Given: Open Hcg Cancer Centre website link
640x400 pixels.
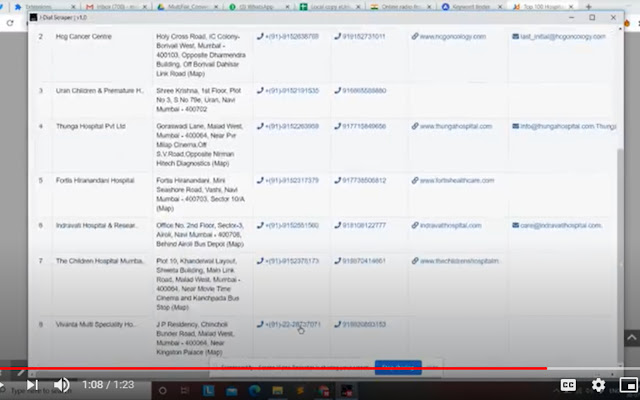Looking at the screenshot, I should (x=449, y=36).
